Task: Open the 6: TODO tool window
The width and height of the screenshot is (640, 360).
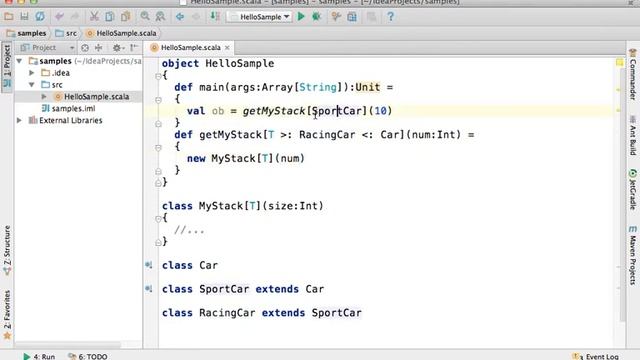Action: 88,356
